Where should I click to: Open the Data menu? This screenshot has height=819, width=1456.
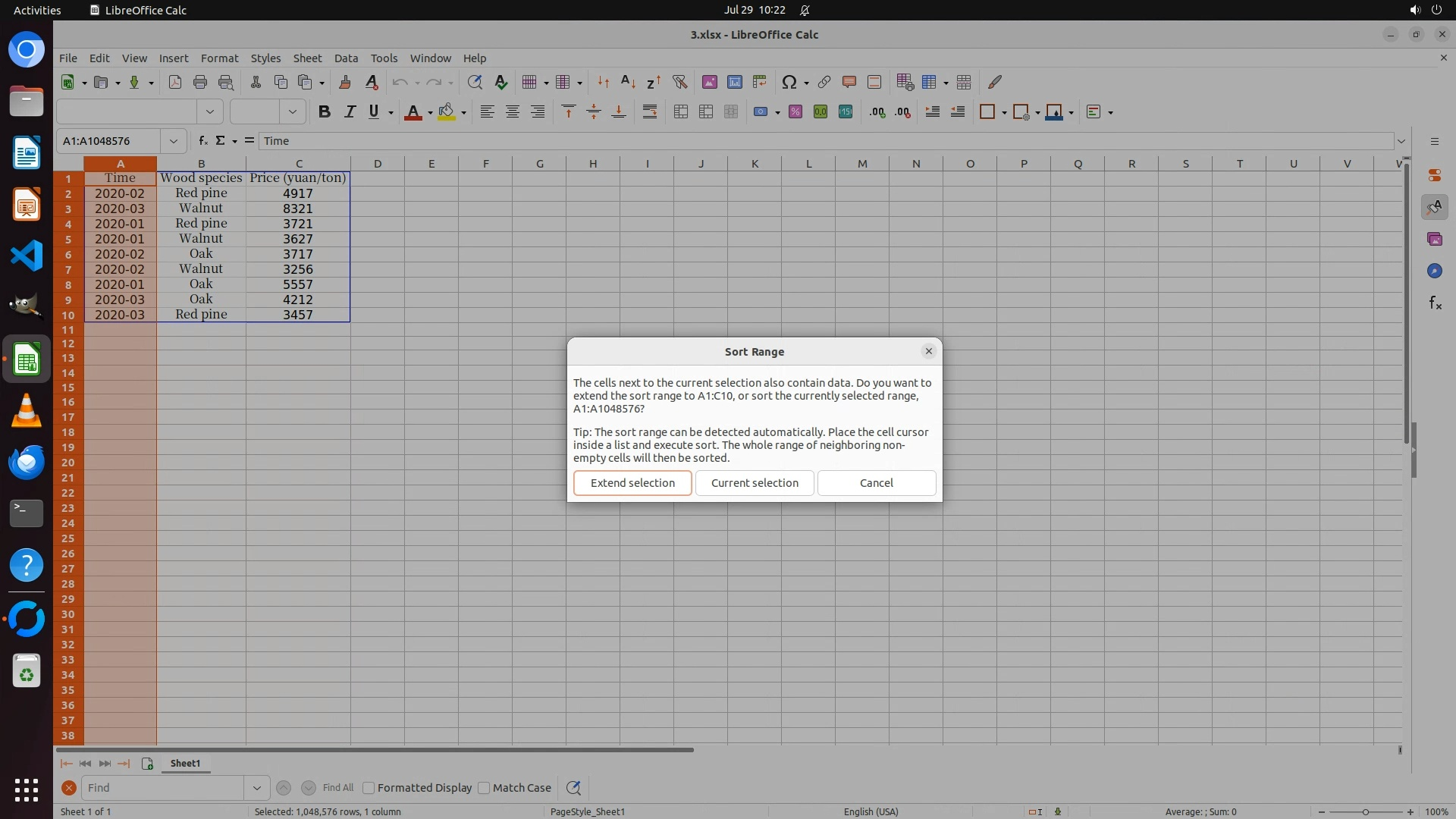click(346, 58)
